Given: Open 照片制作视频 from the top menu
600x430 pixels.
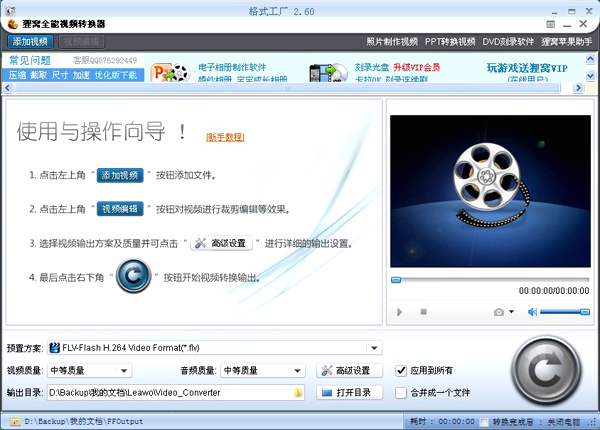Looking at the screenshot, I should 392,42.
